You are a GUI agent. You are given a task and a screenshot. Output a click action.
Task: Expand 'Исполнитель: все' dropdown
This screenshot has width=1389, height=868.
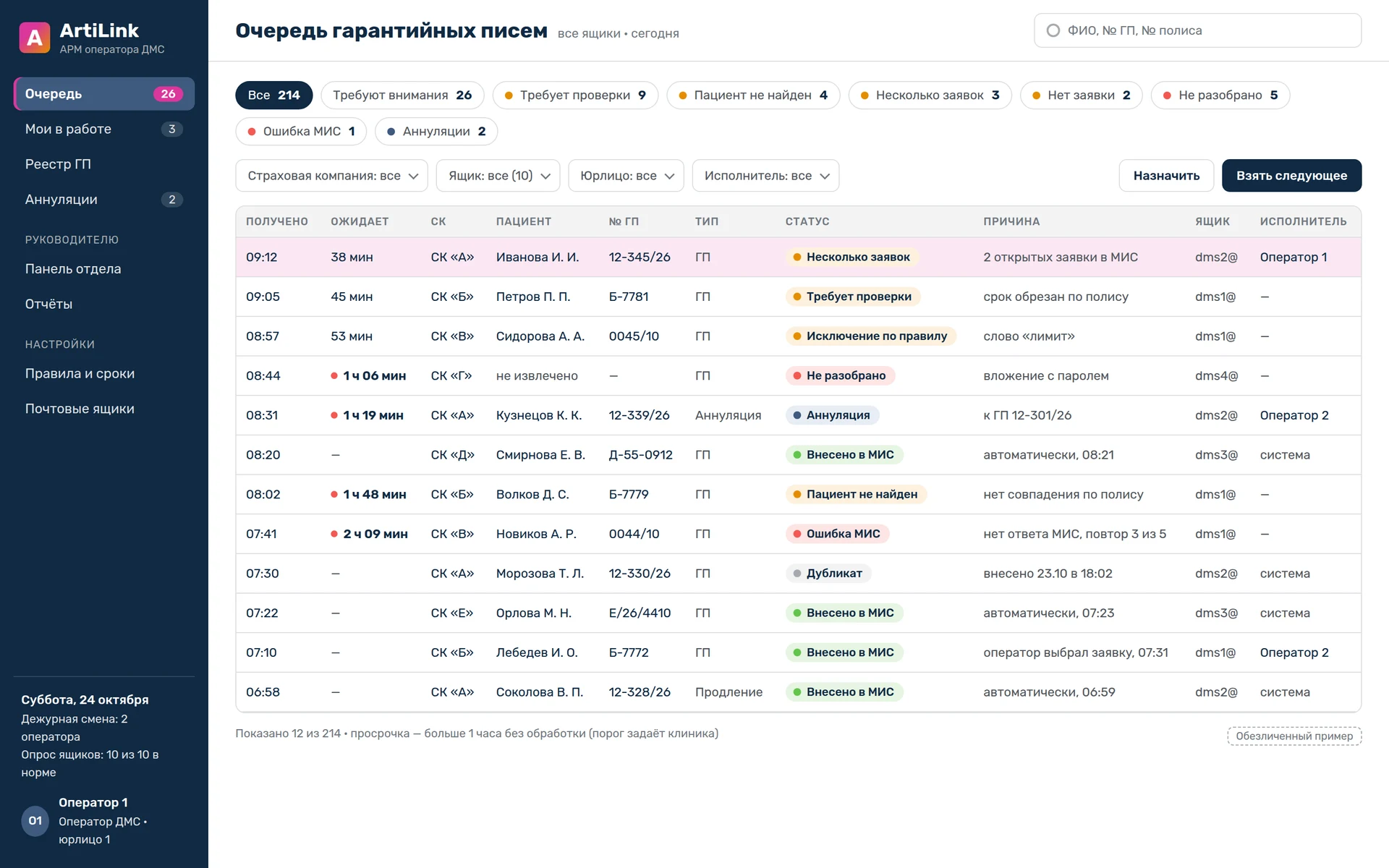(765, 176)
